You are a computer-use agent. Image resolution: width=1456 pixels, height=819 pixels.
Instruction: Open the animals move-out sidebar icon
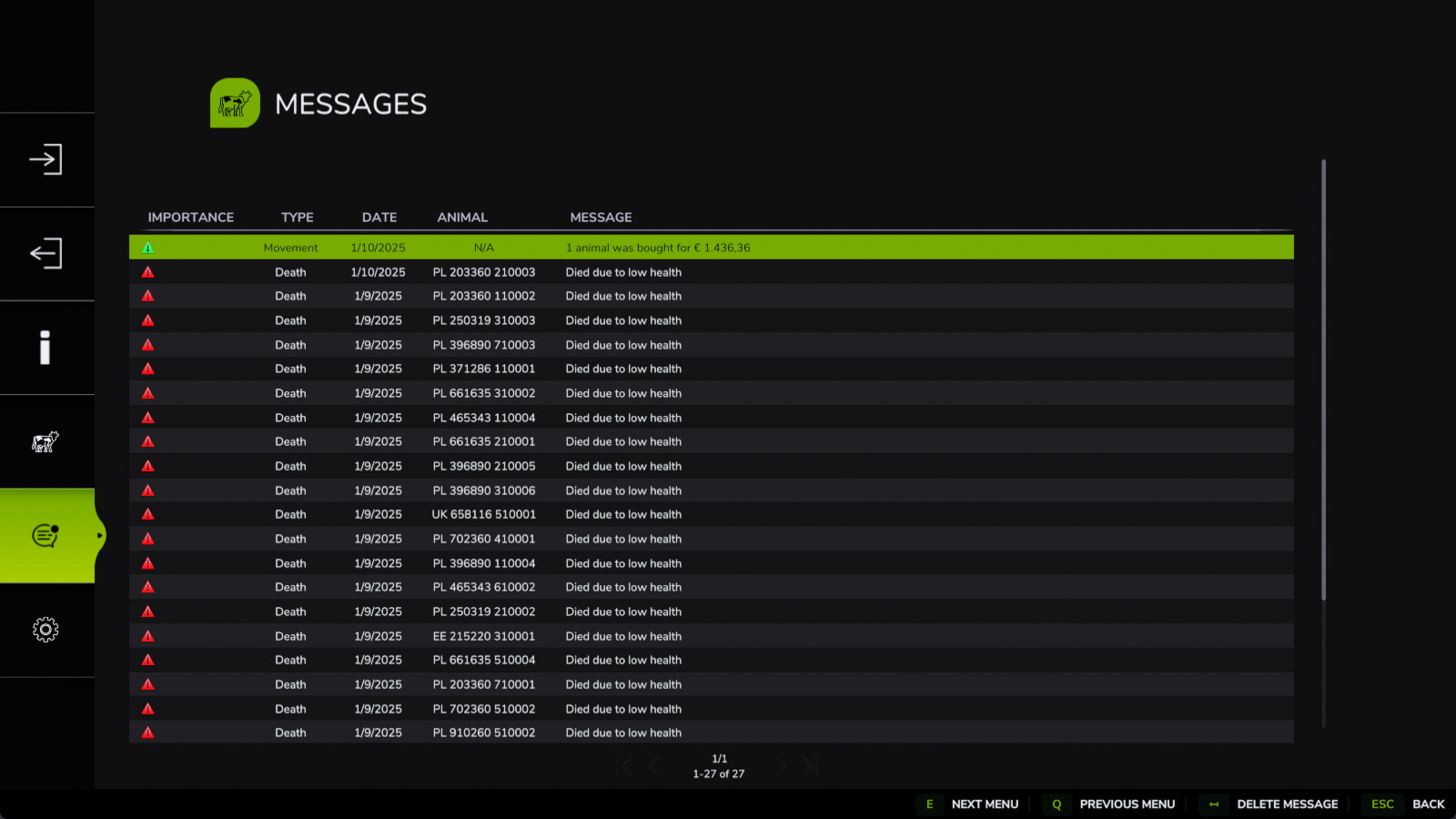tap(45, 254)
